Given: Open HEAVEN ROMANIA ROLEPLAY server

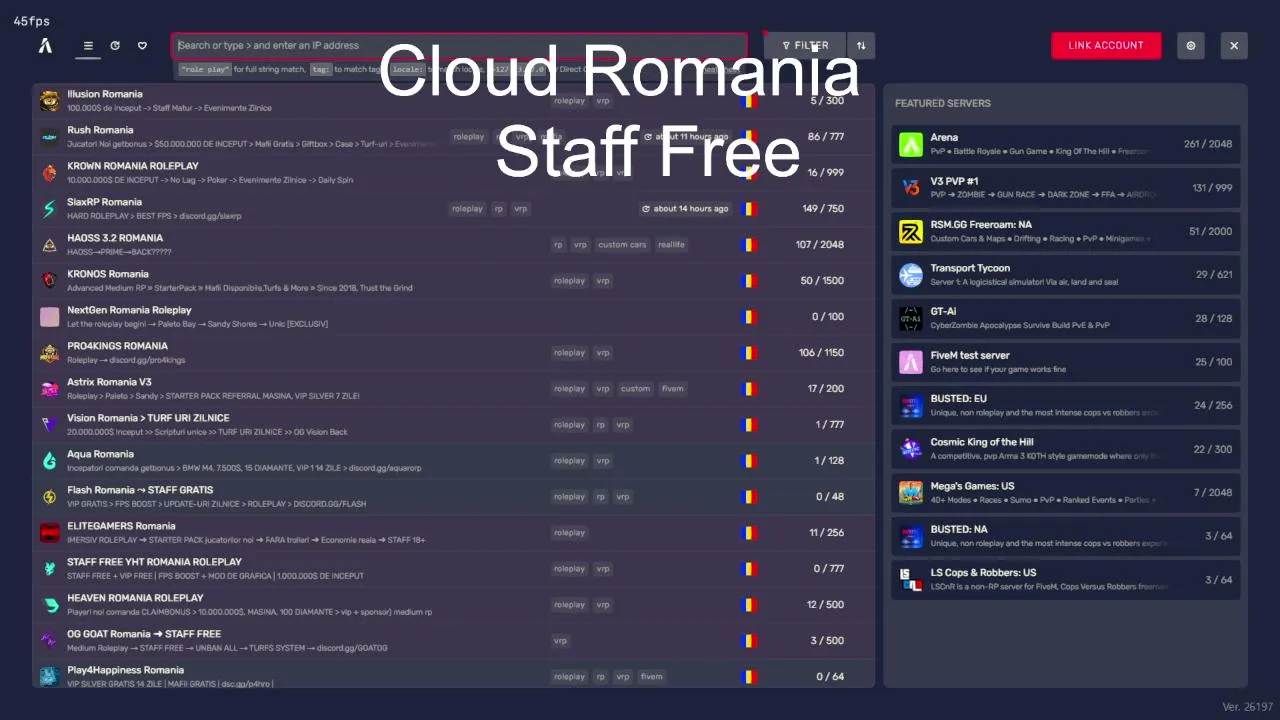Looking at the screenshot, I should 453,605.
